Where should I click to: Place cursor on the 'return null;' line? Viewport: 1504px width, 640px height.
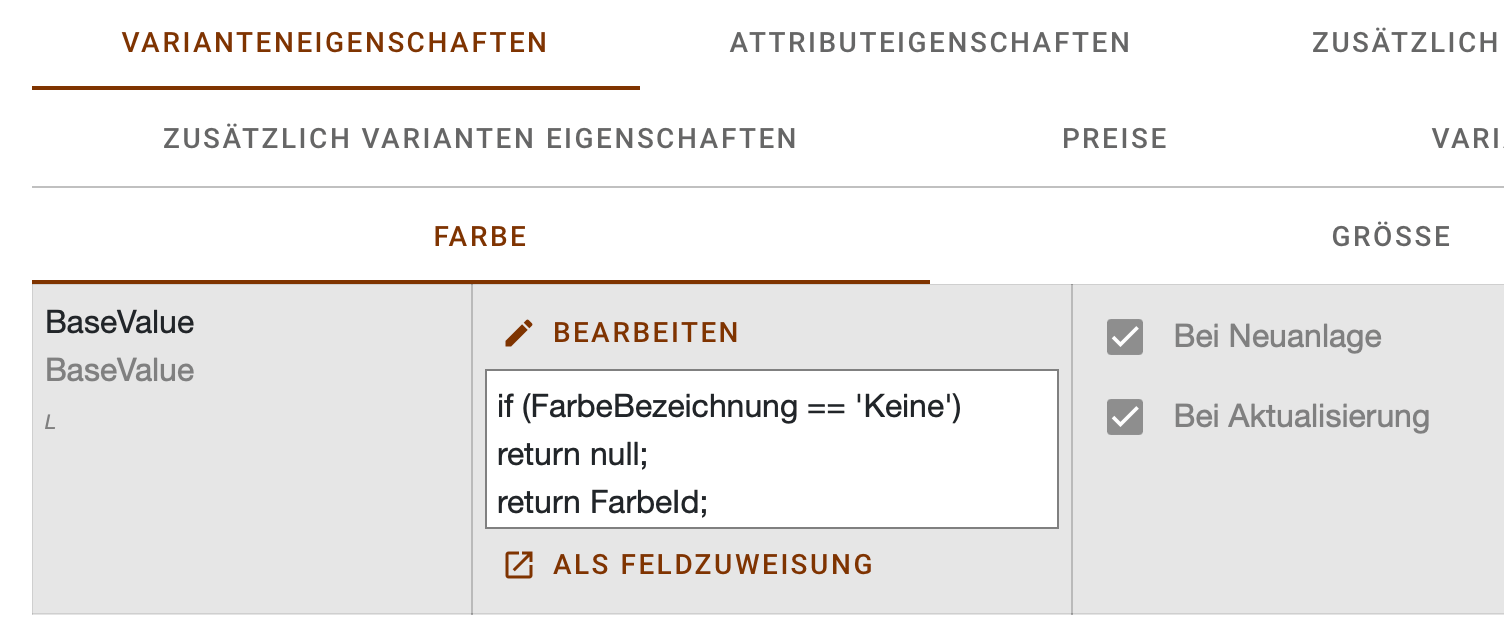coord(573,455)
